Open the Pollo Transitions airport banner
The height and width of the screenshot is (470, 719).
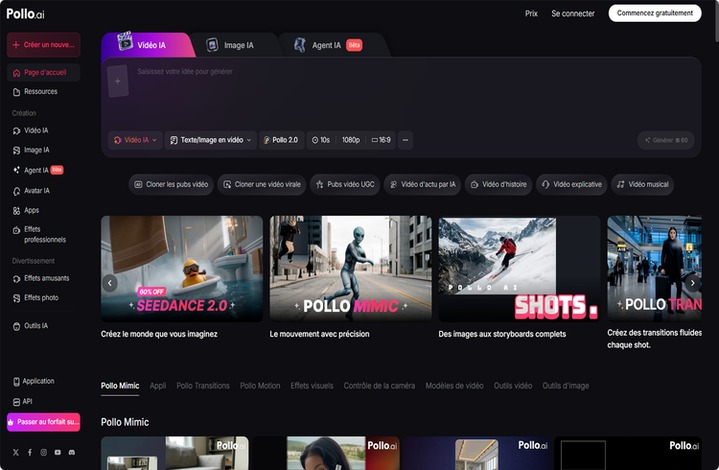pos(654,268)
